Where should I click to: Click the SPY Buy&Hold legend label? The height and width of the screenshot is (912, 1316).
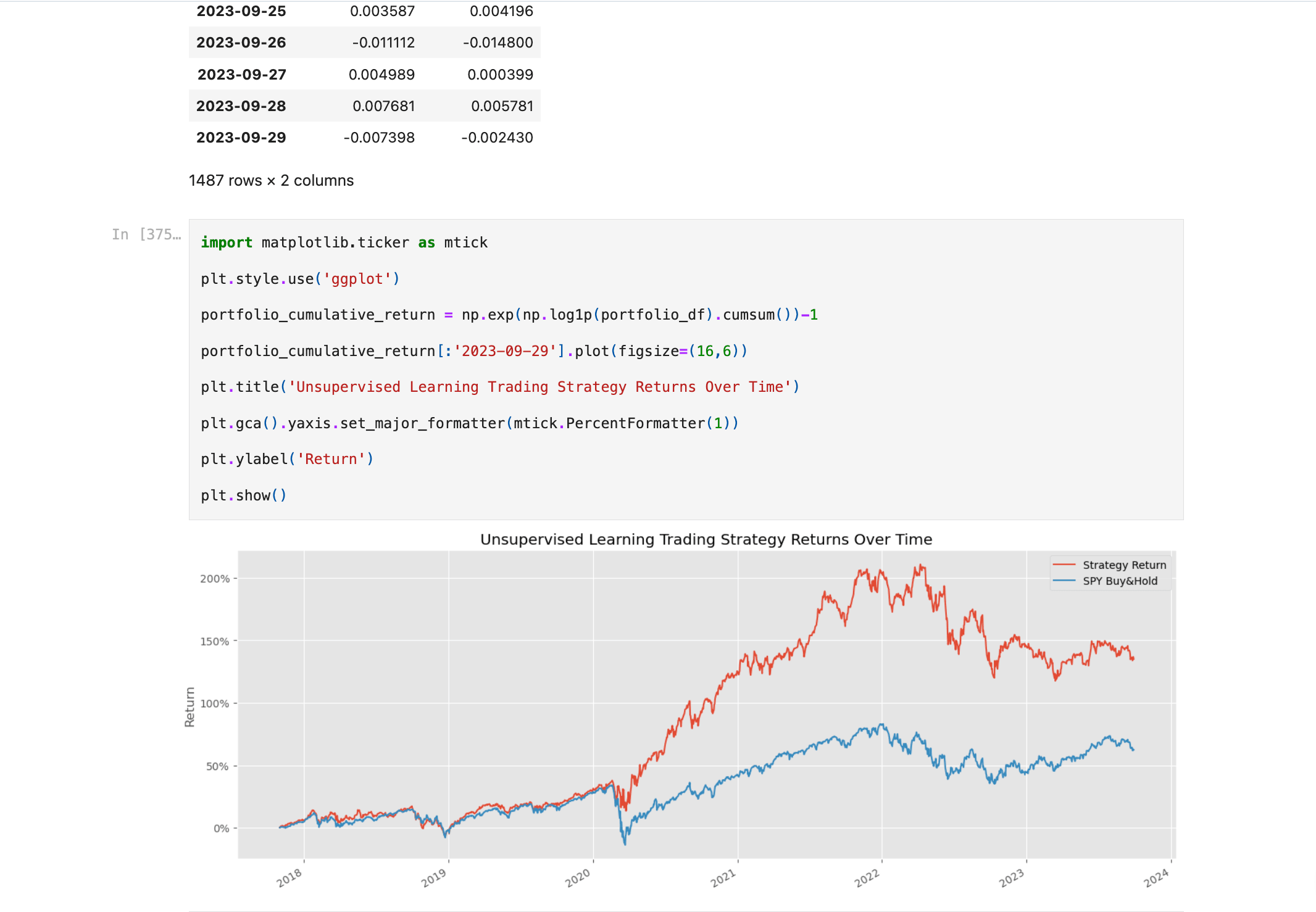tap(1120, 581)
